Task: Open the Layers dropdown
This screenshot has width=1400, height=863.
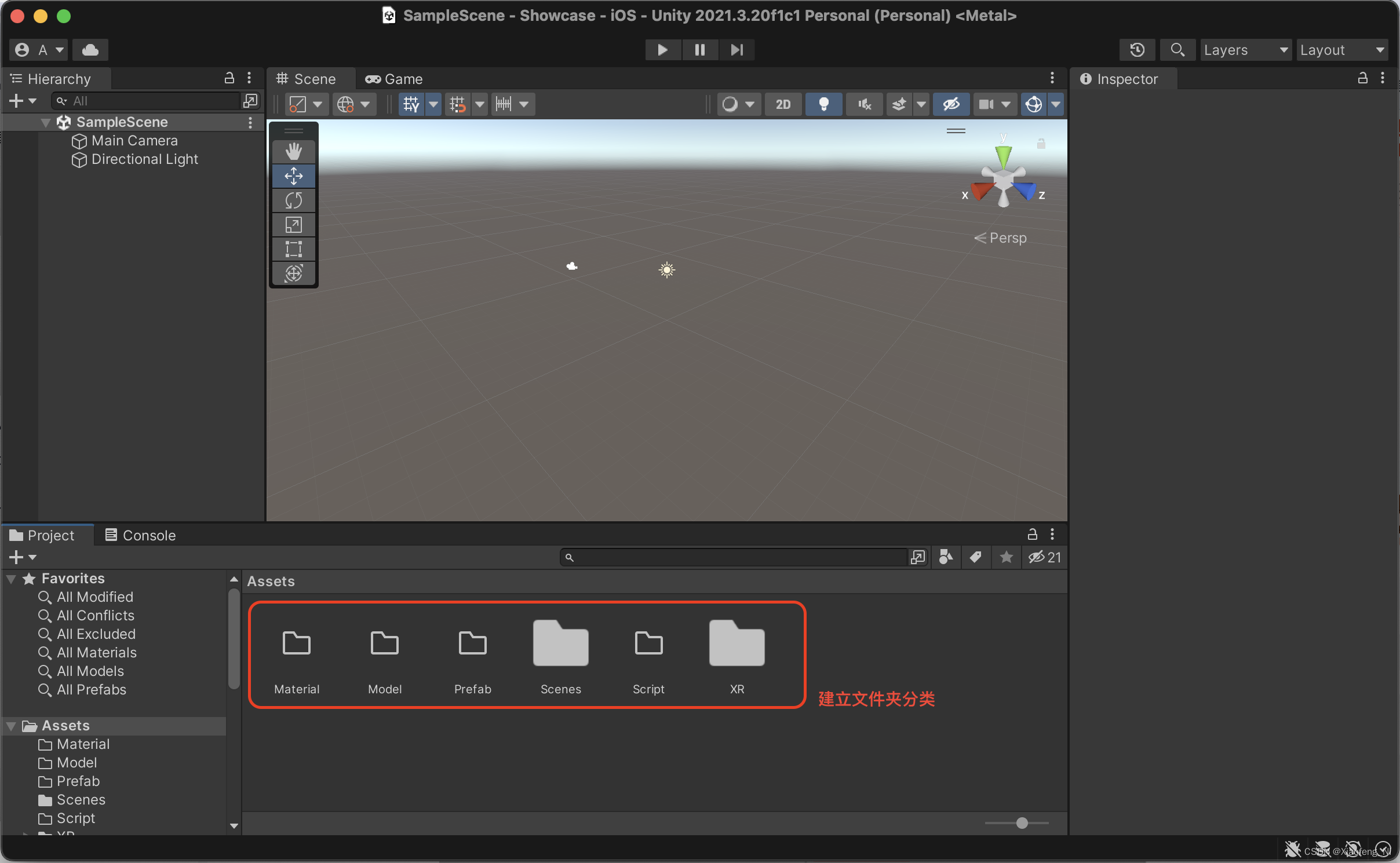Action: tap(1245, 50)
